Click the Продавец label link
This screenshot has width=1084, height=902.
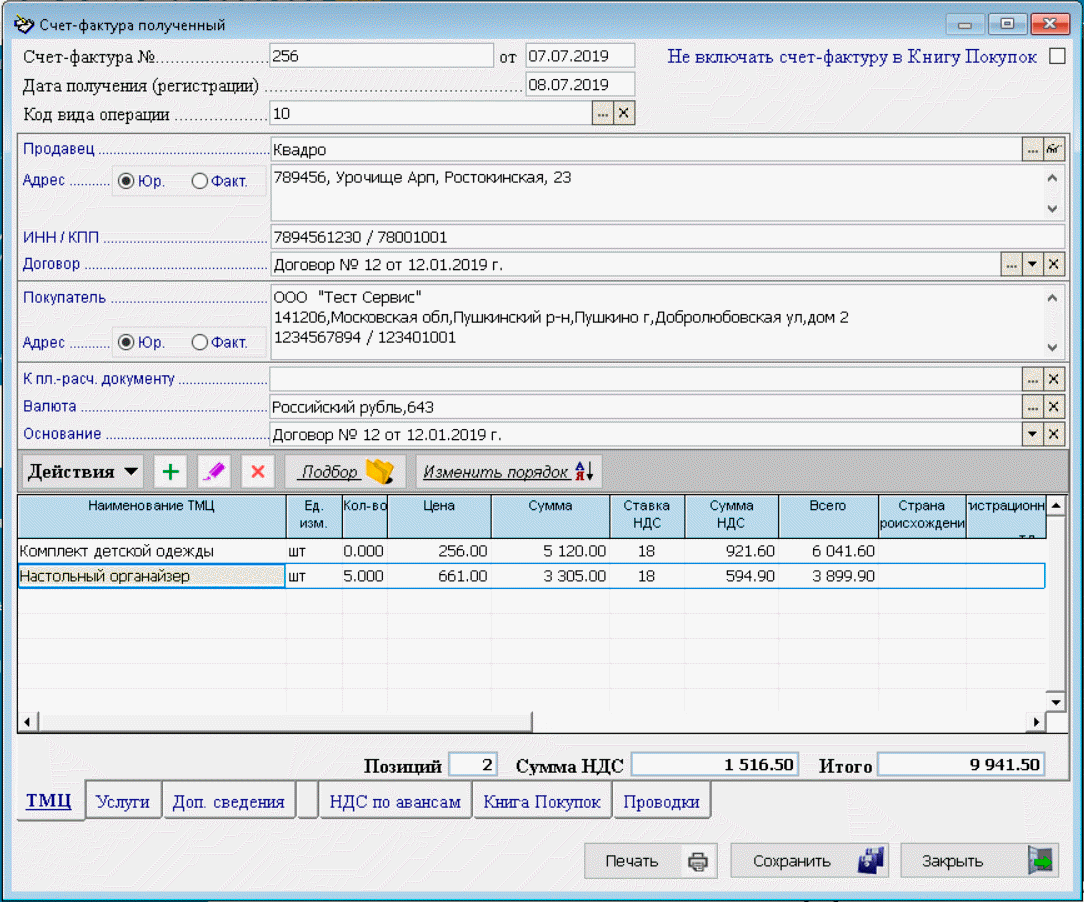(x=59, y=149)
